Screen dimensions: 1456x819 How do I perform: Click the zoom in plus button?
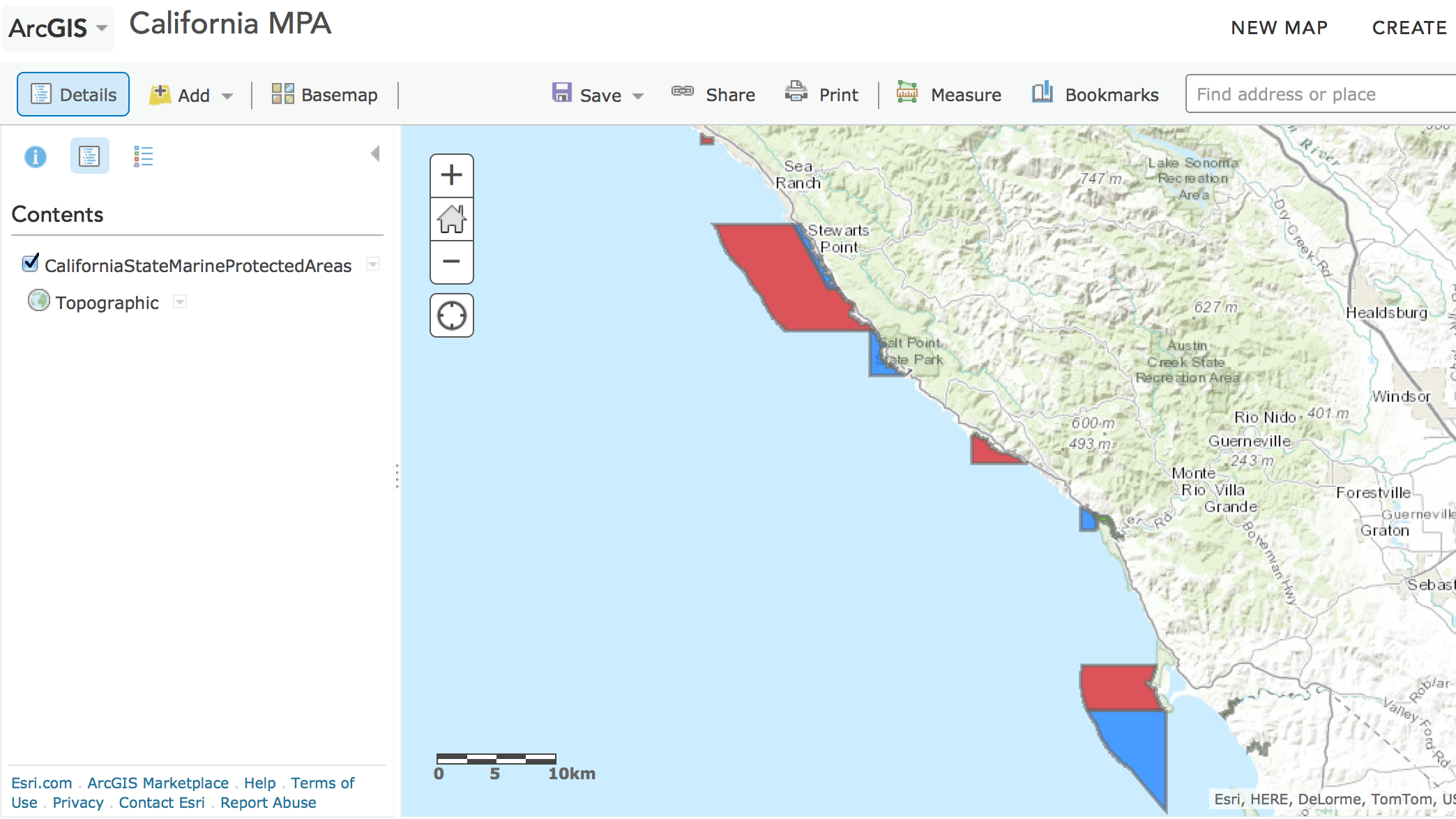tap(451, 175)
